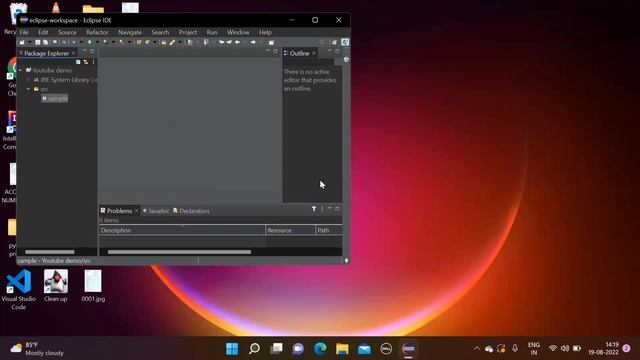Click the Save toolbar icon
This screenshot has height=360, width=640.
[x=38, y=42]
